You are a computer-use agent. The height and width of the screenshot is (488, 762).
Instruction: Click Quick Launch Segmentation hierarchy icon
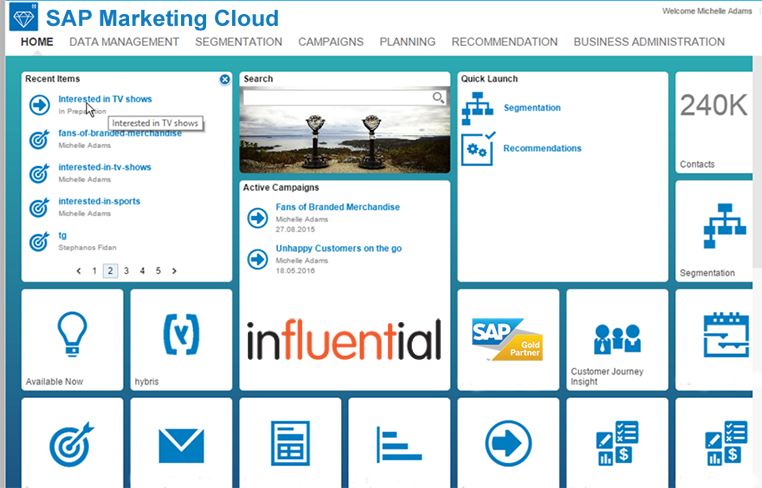tap(477, 108)
